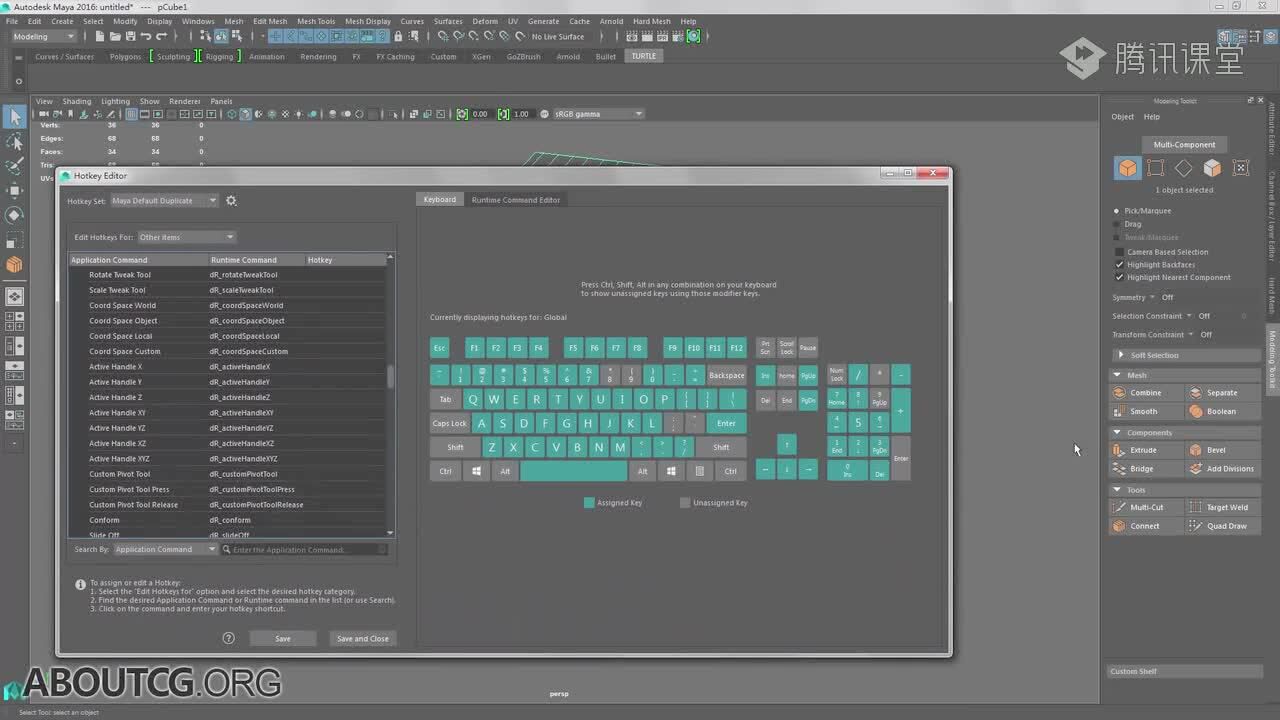Click the Target Weld icon
This screenshot has height=720, width=1280.
[1196, 507]
